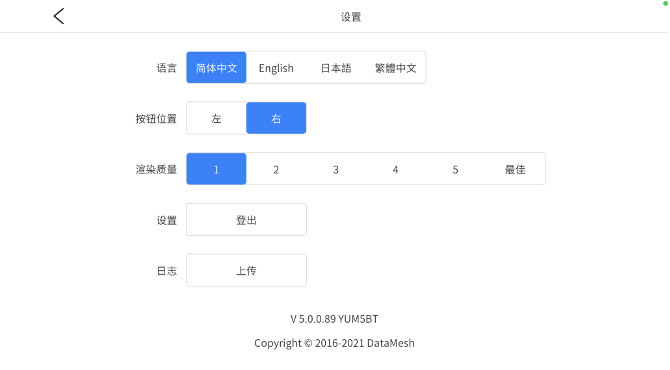Set button position to 右

(276, 118)
